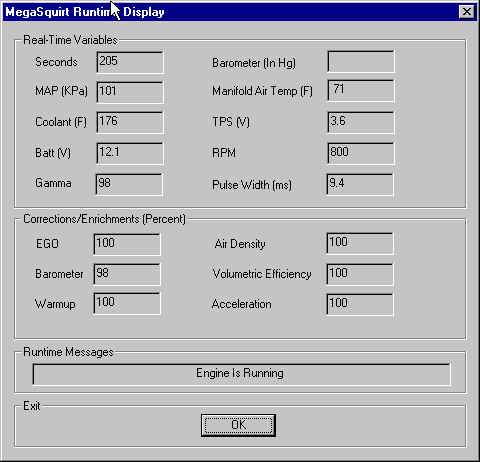
Task: Click the Barometer label under Corrections/Enrichments
Action: click(59, 274)
